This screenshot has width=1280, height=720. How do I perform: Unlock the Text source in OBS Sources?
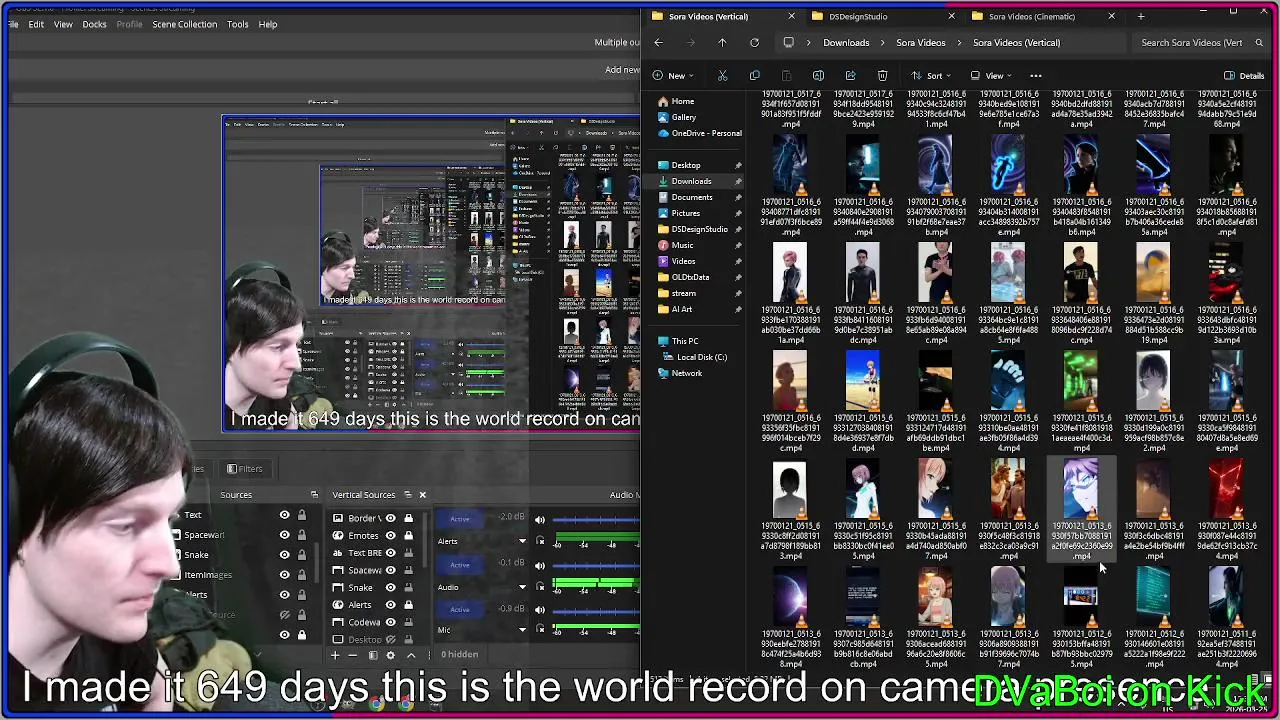click(301, 516)
